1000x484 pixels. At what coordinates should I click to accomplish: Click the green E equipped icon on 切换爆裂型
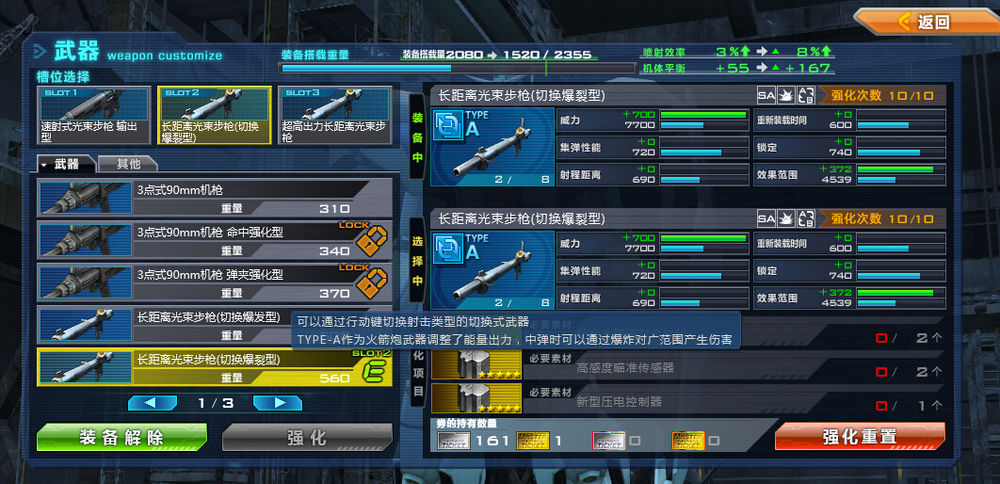(374, 370)
